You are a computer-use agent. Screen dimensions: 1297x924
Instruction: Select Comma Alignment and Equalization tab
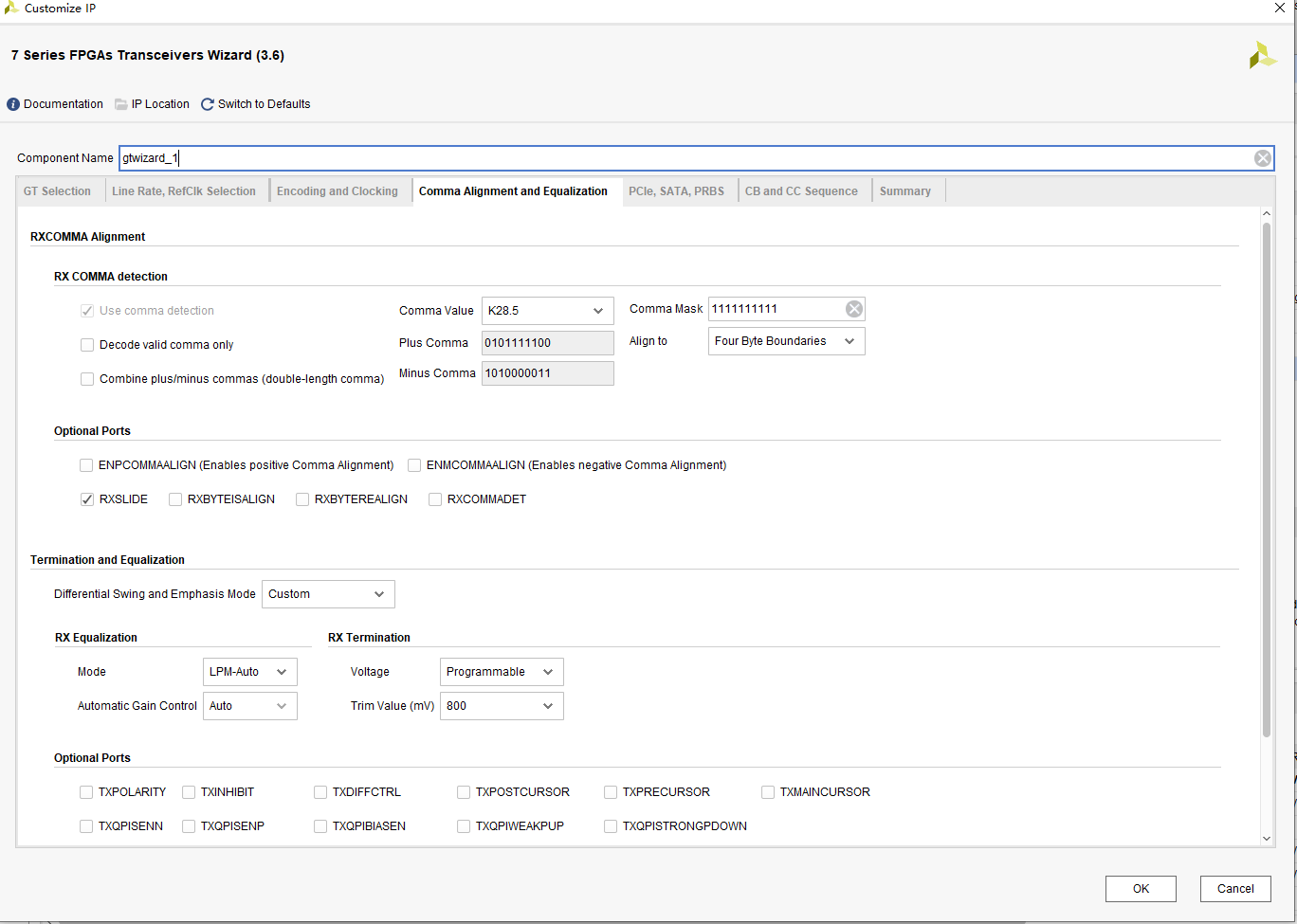coord(513,191)
